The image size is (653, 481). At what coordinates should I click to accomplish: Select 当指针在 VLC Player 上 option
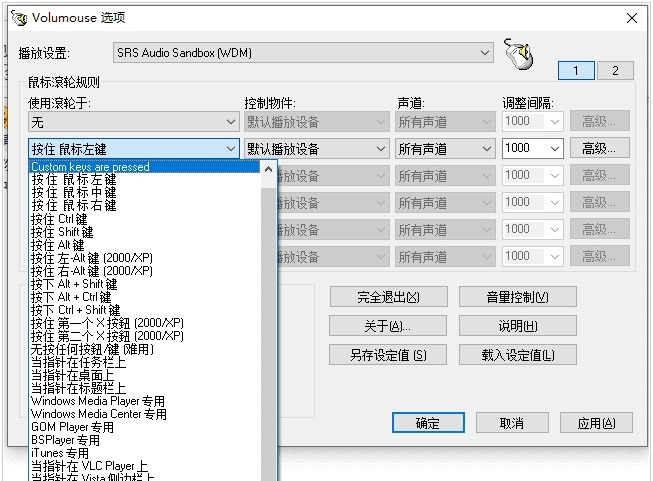pos(145,466)
